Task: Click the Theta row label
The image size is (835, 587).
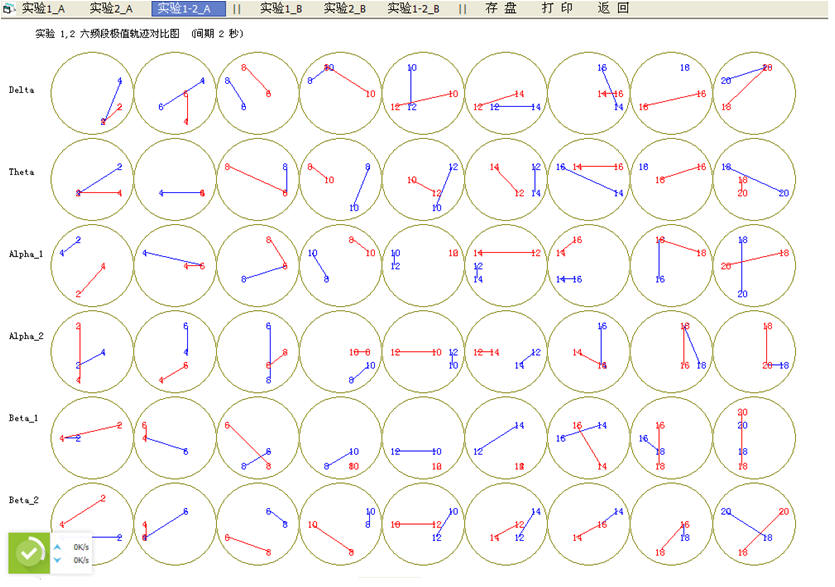Action: click(21, 172)
